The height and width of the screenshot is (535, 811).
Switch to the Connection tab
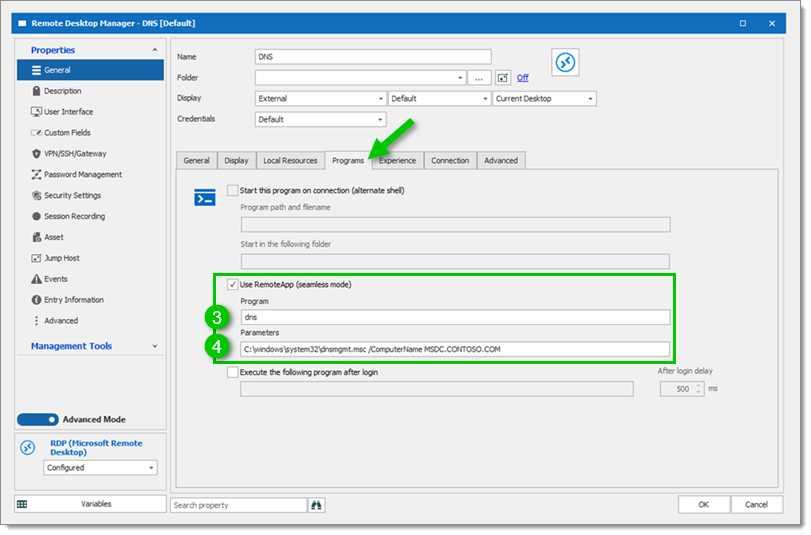450,161
